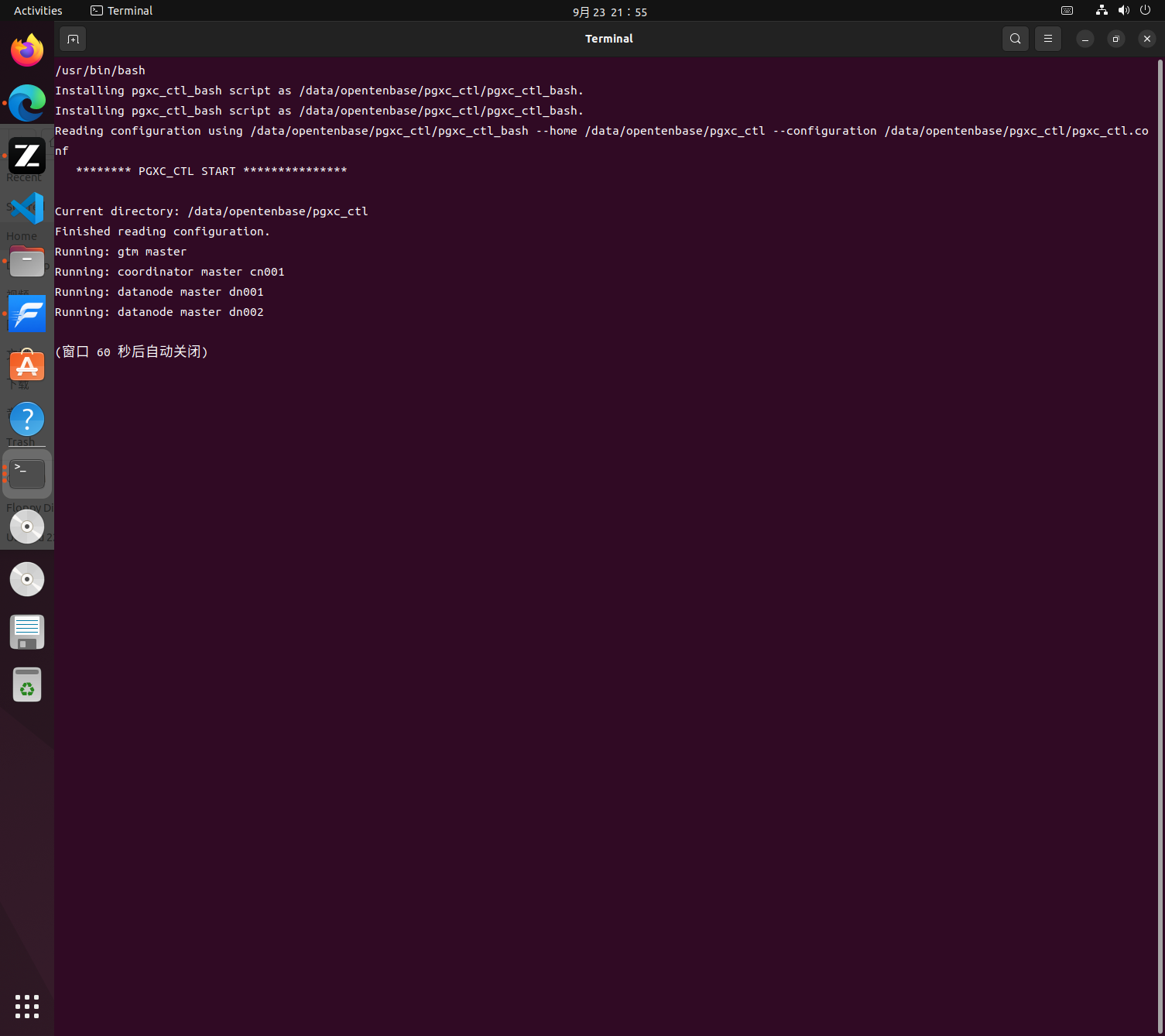Open the Activities overview
This screenshot has width=1165, height=1036.
pyautogui.click(x=38, y=11)
